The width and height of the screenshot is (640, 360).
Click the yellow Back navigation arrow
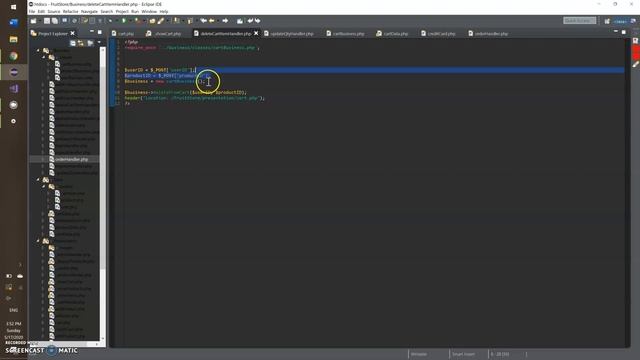tap(212, 21)
